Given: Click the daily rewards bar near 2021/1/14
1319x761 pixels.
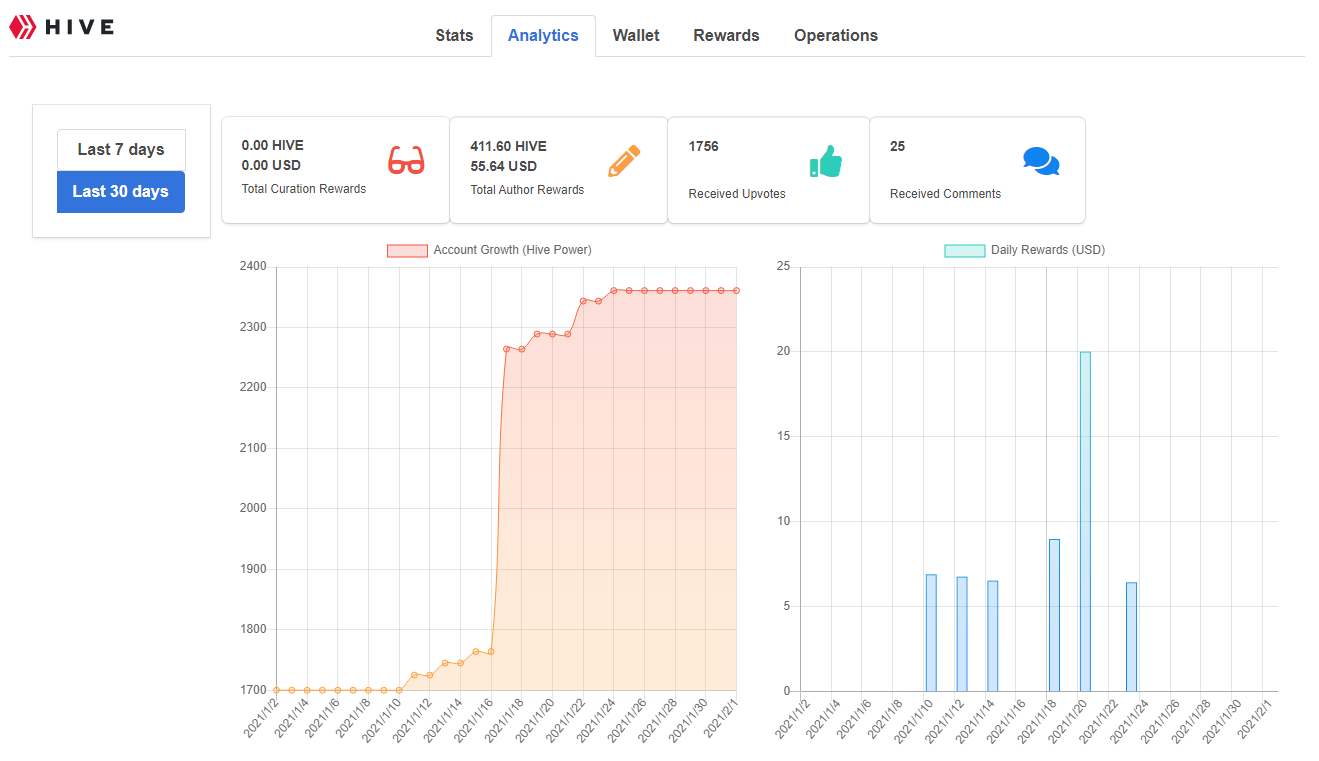Looking at the screenshot, I should (x=993, y=636).
